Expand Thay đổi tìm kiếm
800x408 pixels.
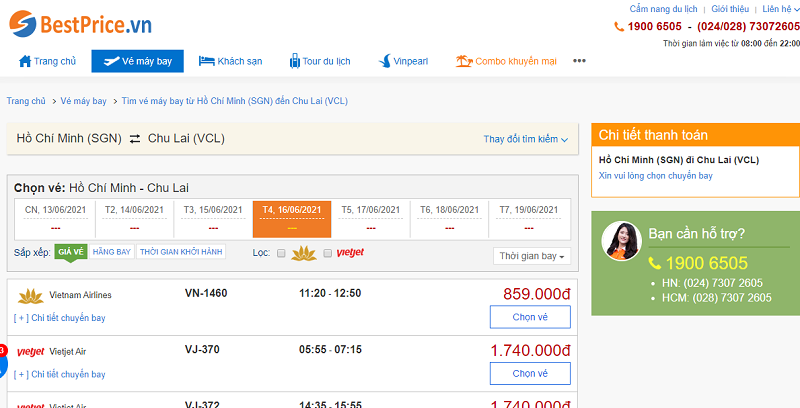[x=526, y=139]
